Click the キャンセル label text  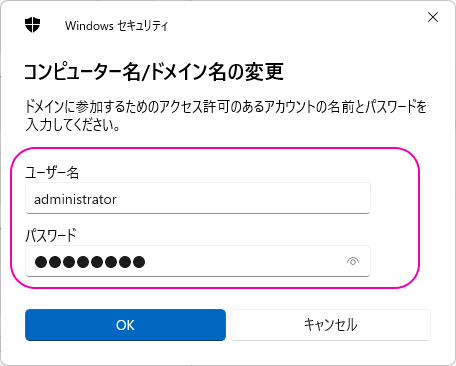point(330,325)
